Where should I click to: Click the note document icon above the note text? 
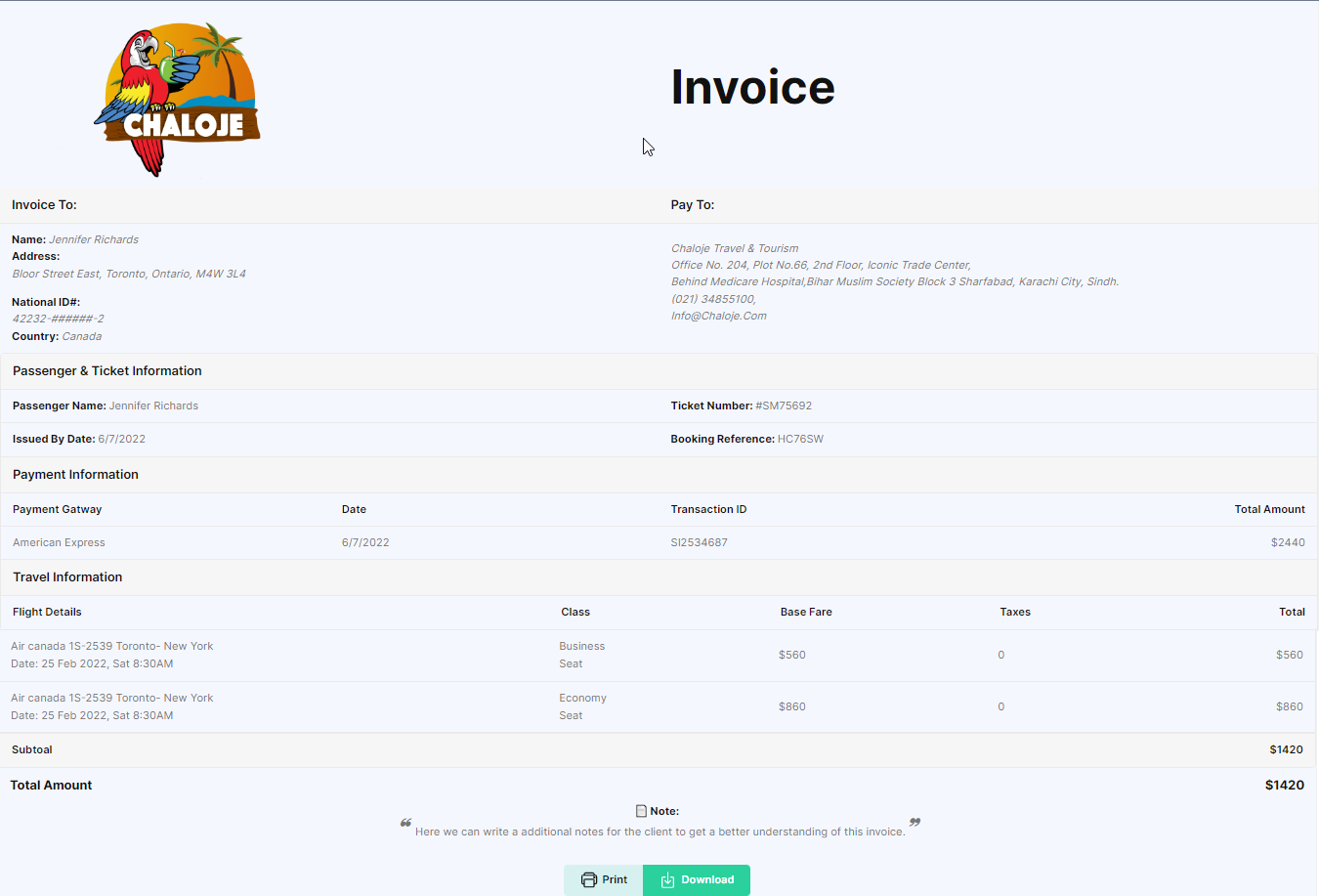(x=640, y=810)
